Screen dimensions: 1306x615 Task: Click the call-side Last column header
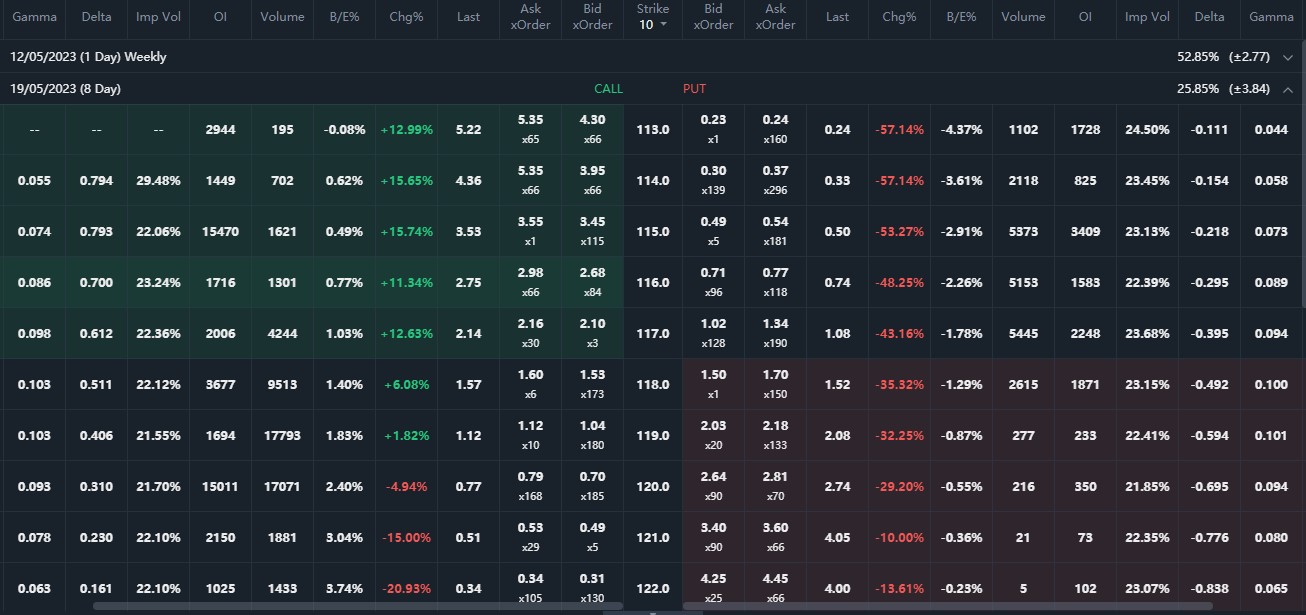(x=468, y=17)
